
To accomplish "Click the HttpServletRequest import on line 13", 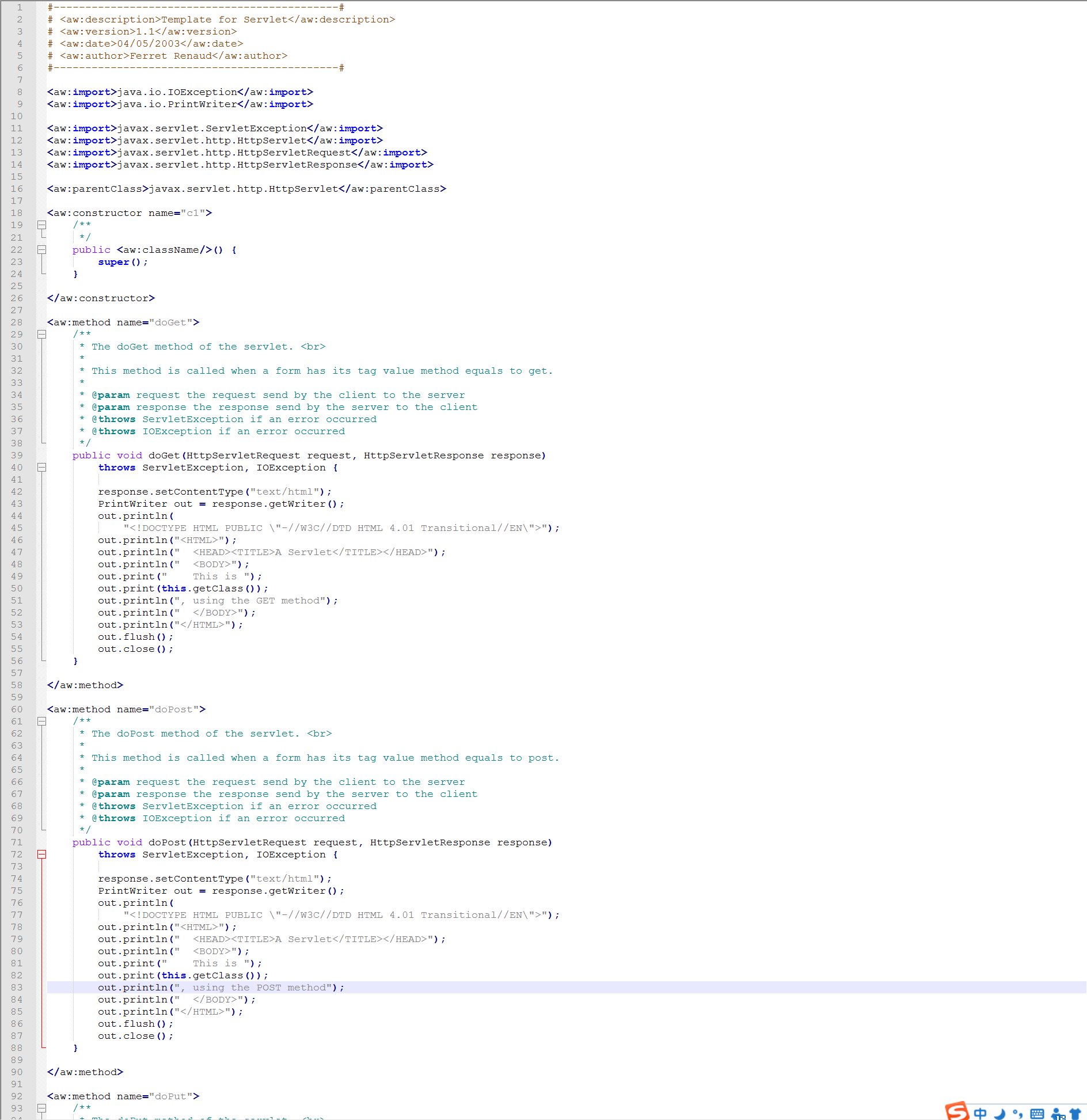I will pyautogui.click(x=237, y=153).
